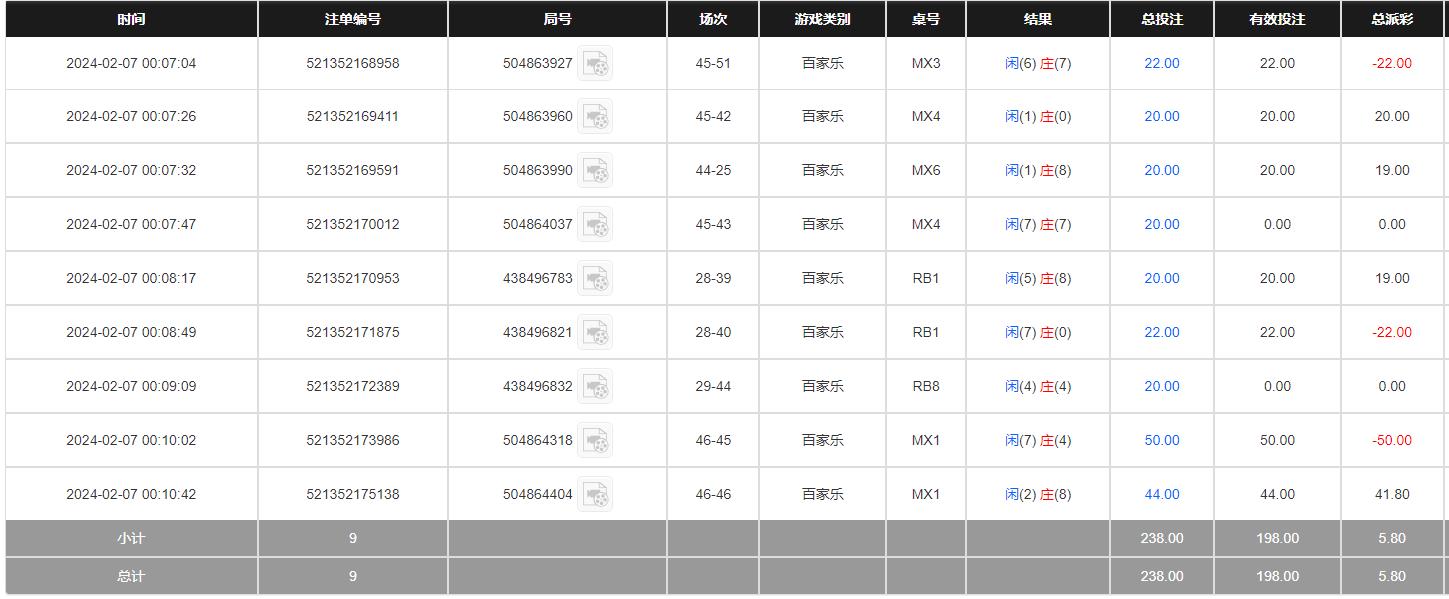This screenshot has width=1449, height=599.
Task: Click the result 闲(2) 庄(8) cell
Action: tap(1038, 494)
